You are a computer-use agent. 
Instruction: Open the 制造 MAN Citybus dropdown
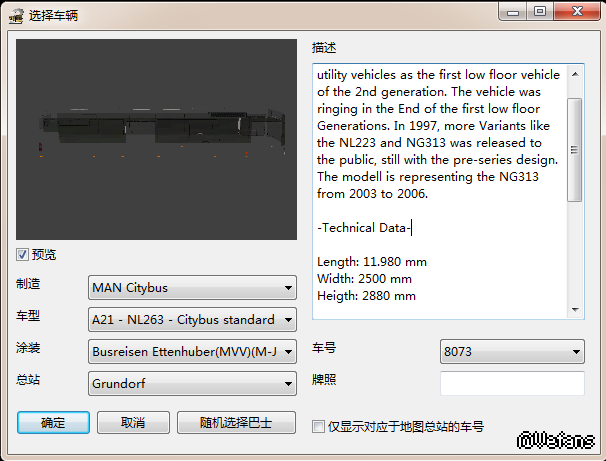coord(192,287)
